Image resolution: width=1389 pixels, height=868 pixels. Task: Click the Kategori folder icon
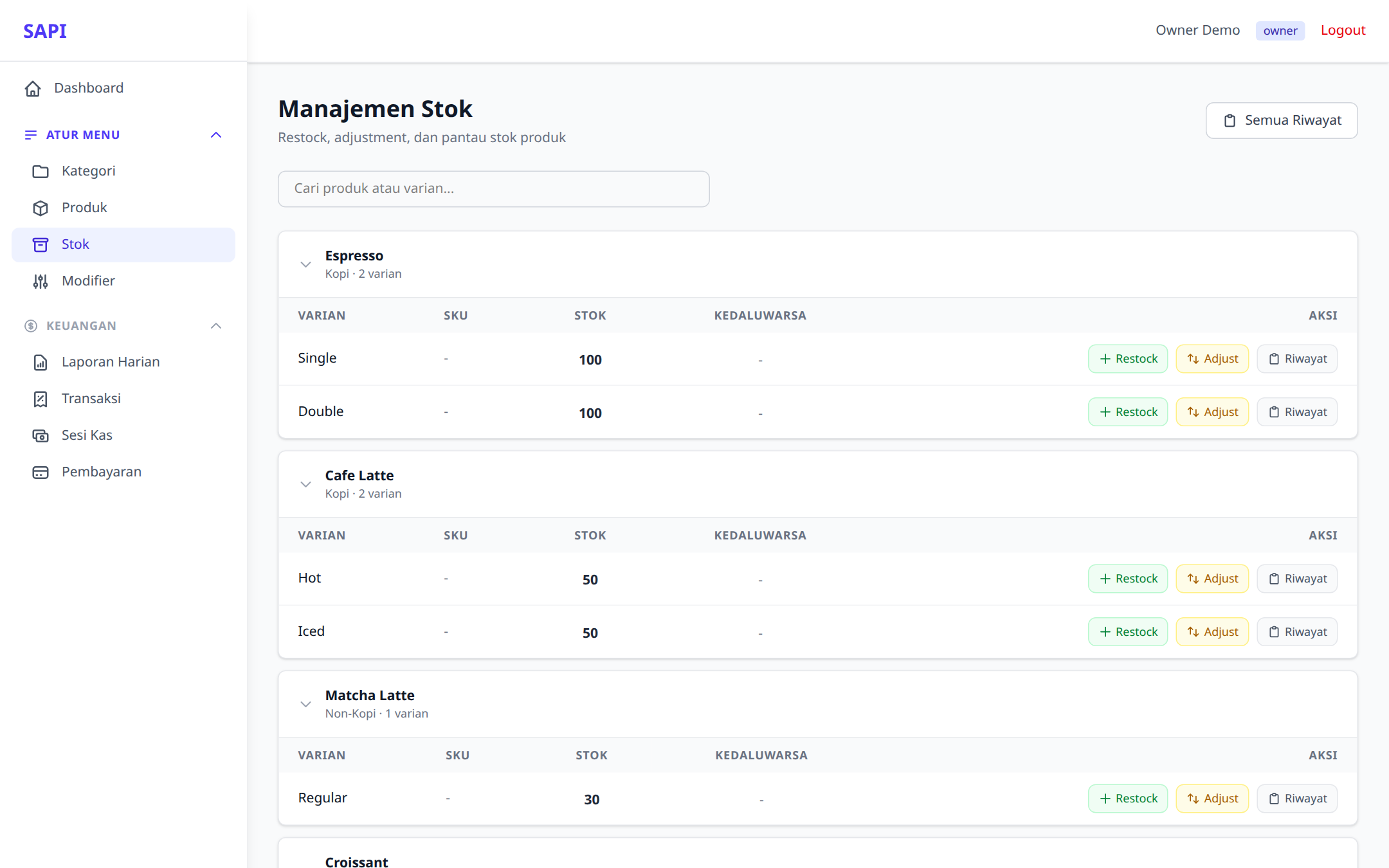pyautogui.click(x=41, y=172)
